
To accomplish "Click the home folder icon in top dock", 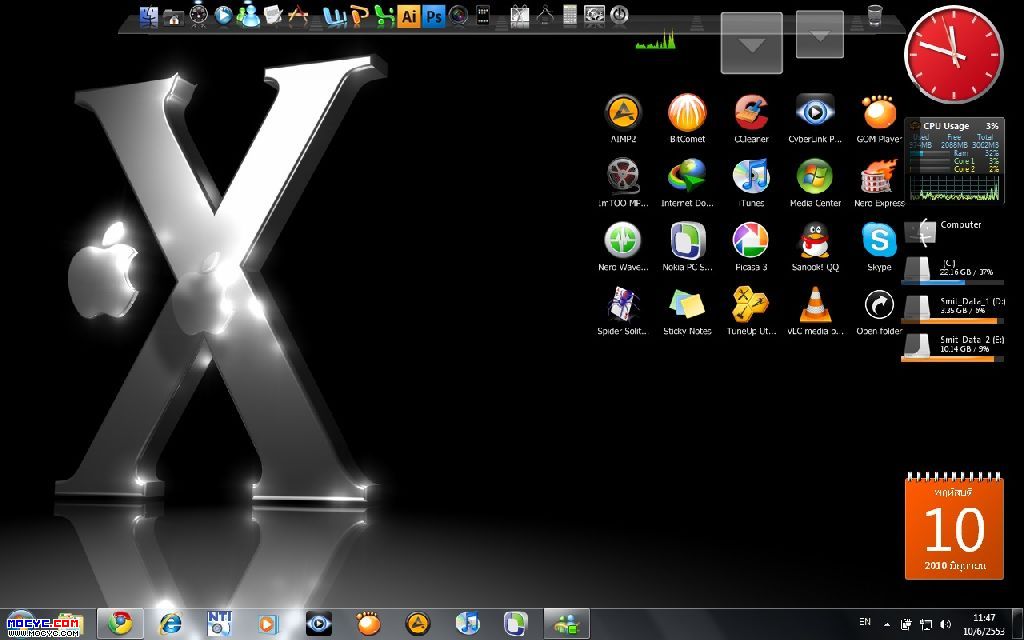I will pos(173,17).
